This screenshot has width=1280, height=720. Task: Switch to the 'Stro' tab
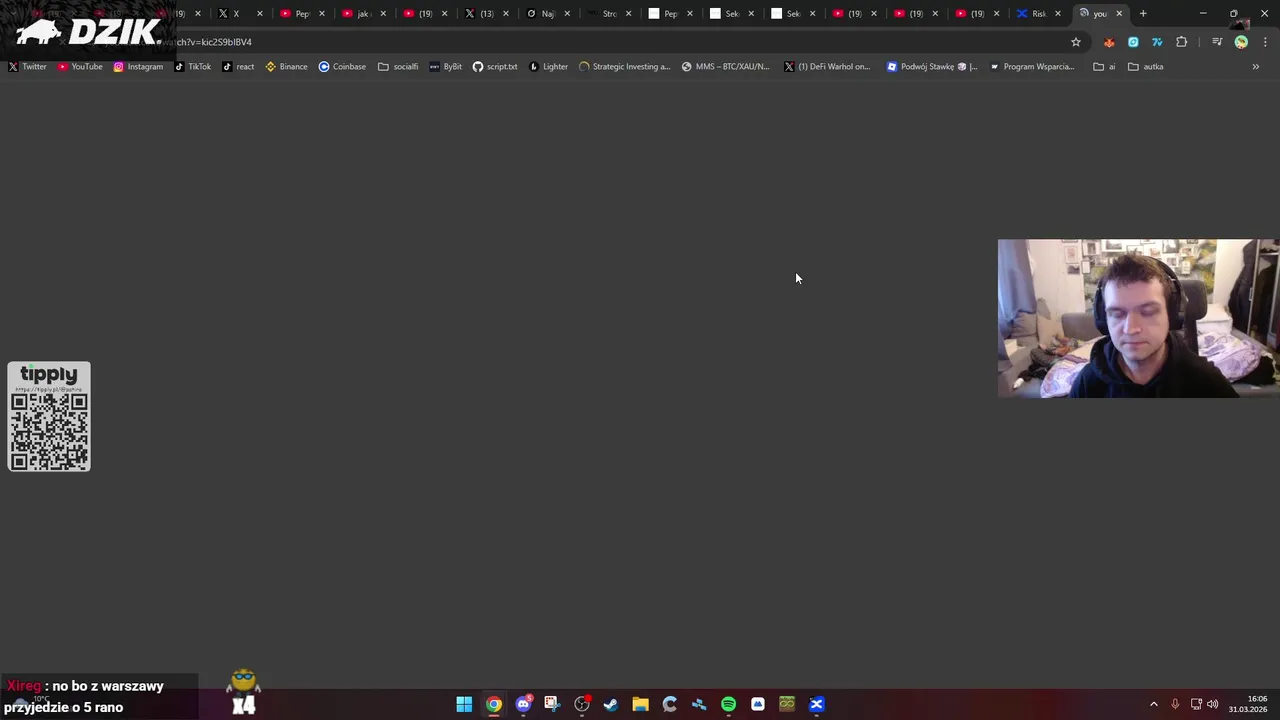click(x=605, y=14)
